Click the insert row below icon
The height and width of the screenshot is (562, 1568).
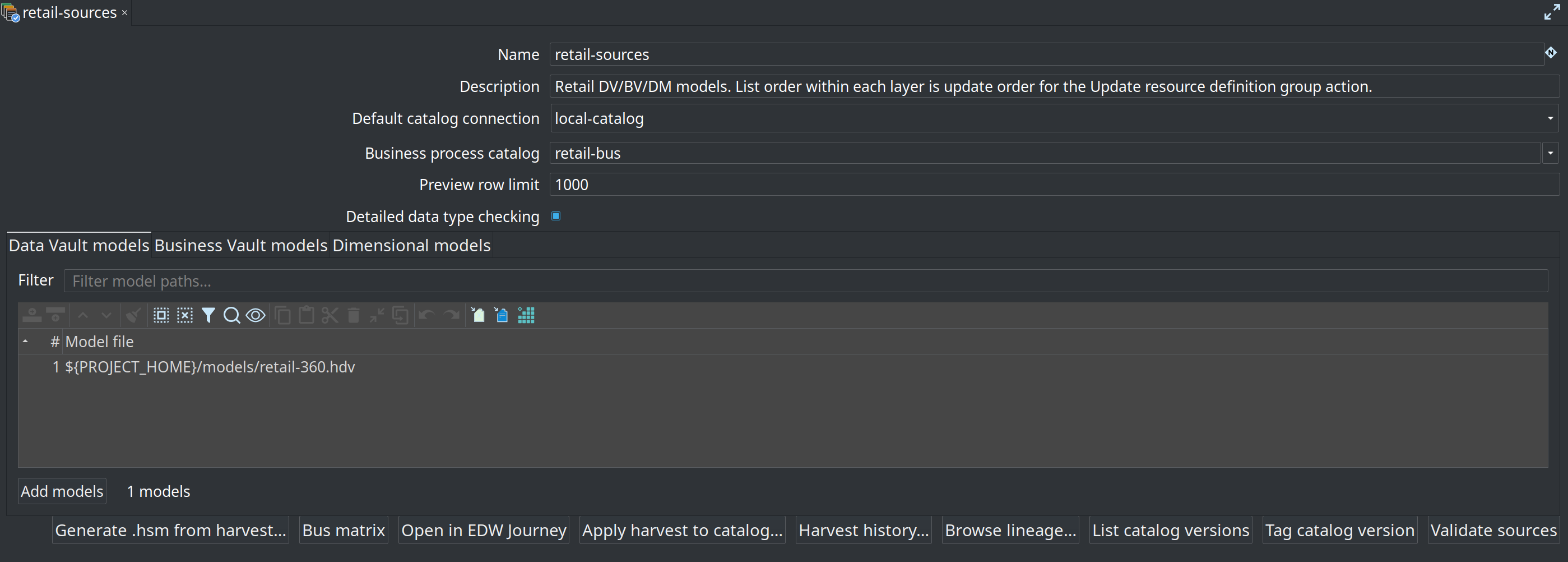[55, 315]
